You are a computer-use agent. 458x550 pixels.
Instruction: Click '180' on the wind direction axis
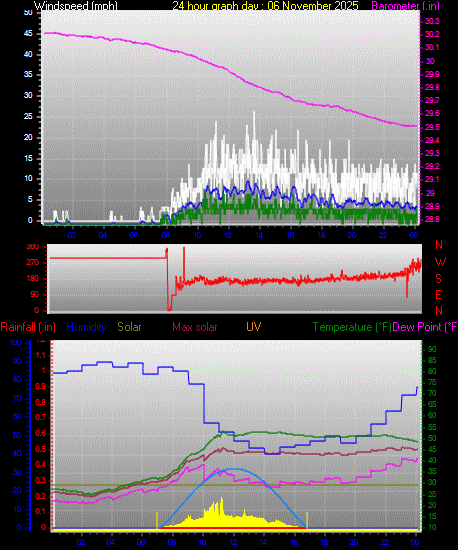pyautogui.click(x=33, y=279)
